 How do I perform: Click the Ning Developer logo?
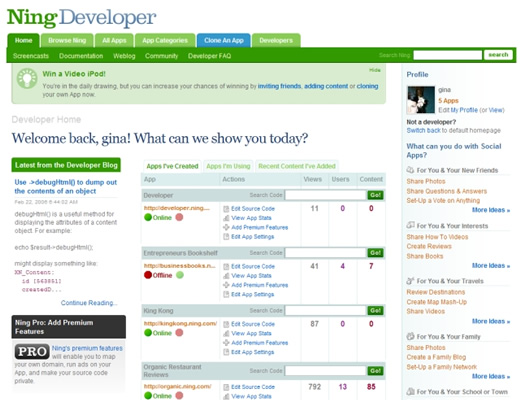pos(81,17)
